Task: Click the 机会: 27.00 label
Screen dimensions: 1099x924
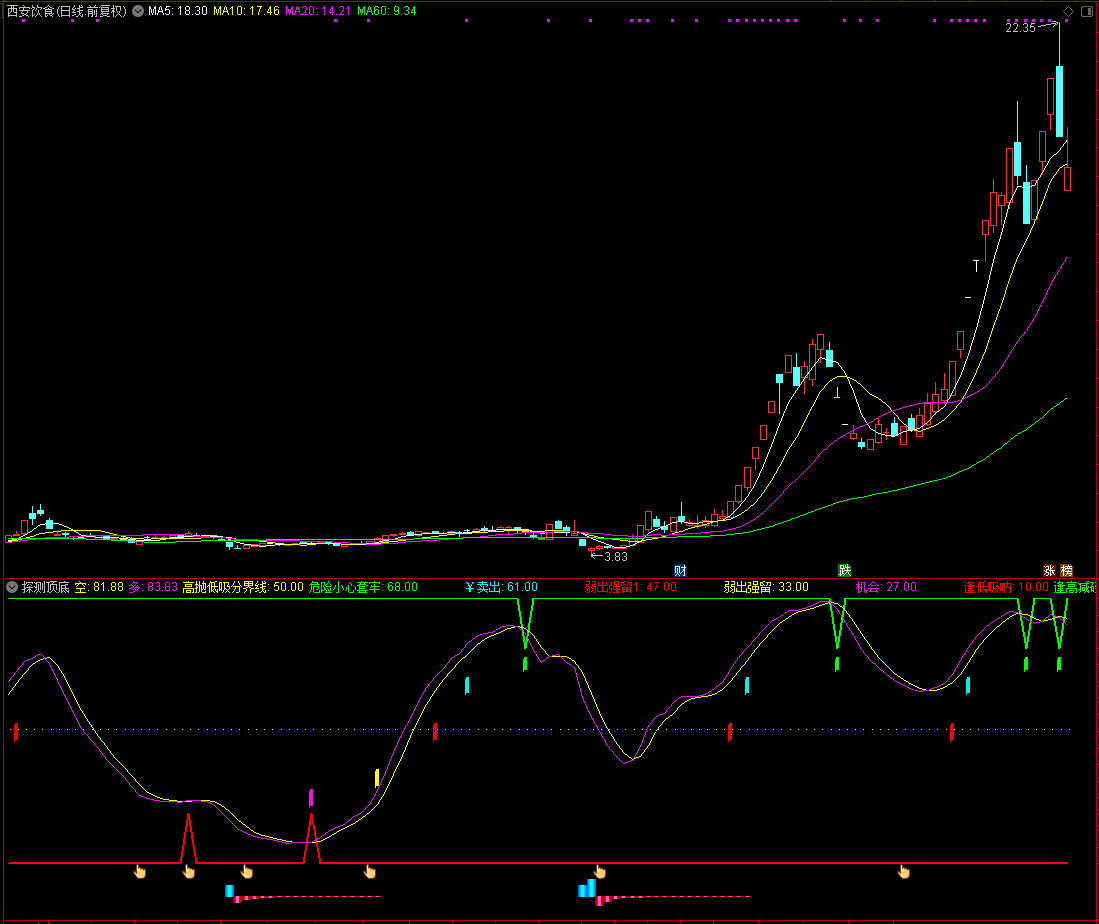Action: coord(886,587)
